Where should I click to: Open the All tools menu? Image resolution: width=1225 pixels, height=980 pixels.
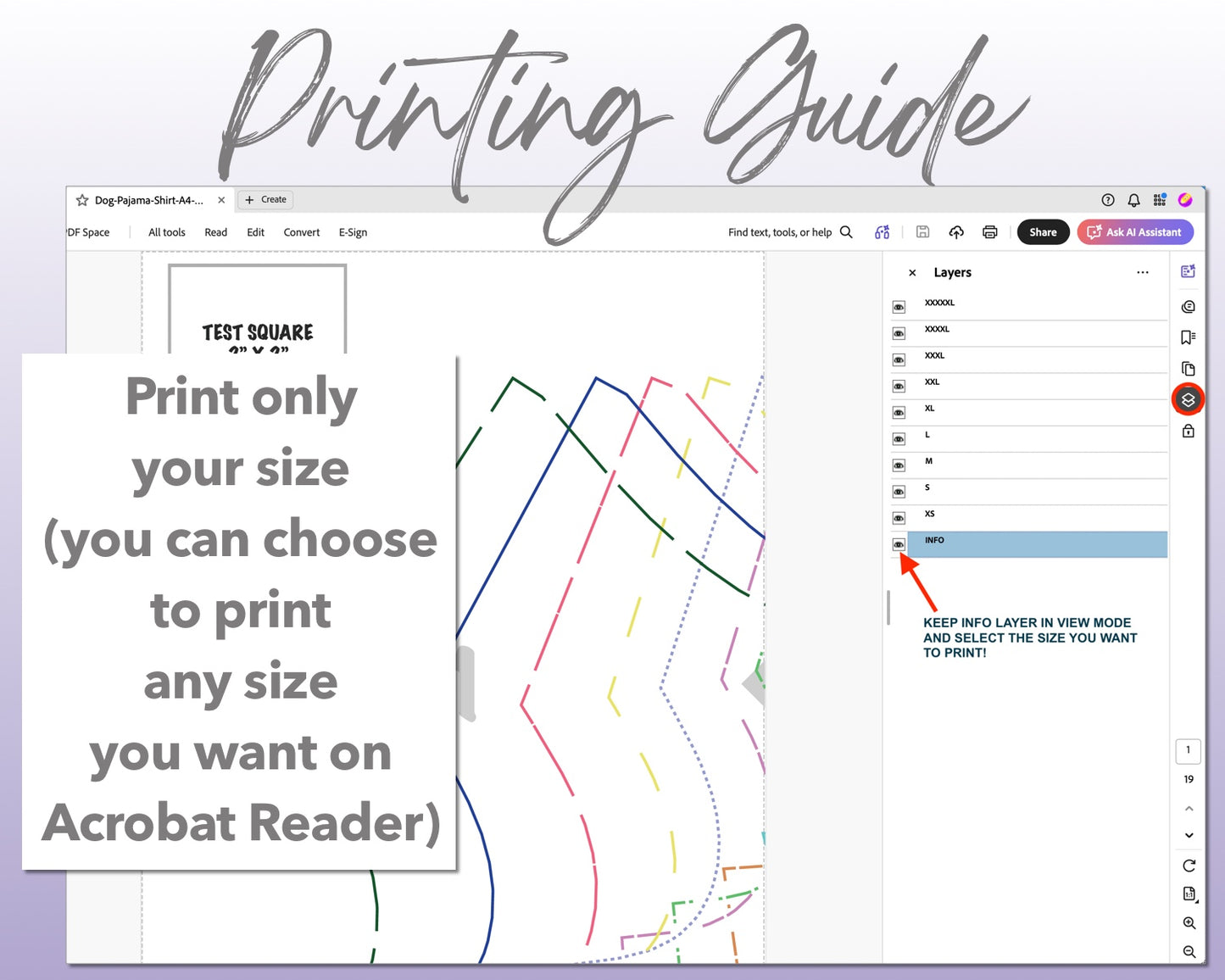pyautogui.click(x=167, y=232)
